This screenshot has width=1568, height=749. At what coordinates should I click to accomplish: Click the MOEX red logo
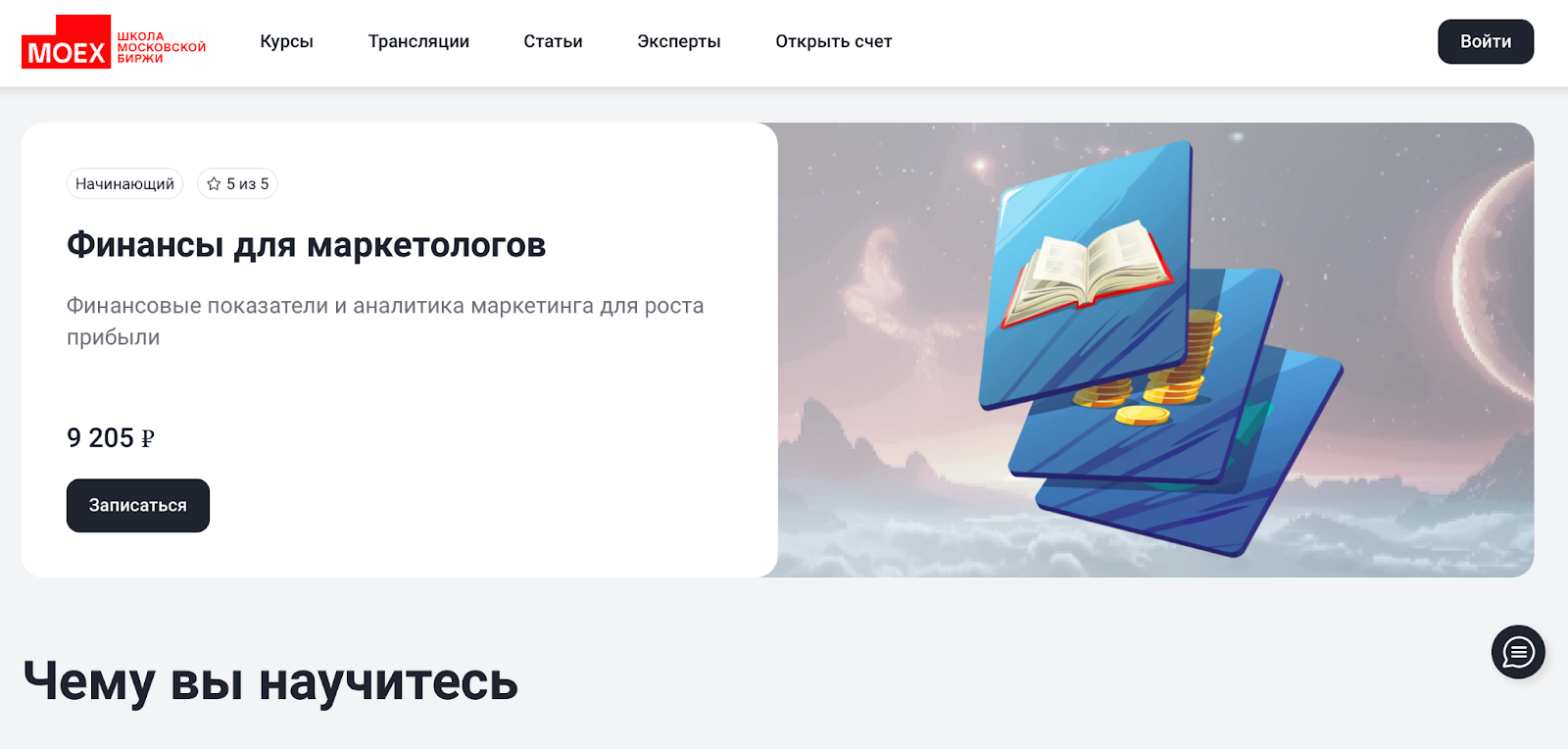pos(66,42)
